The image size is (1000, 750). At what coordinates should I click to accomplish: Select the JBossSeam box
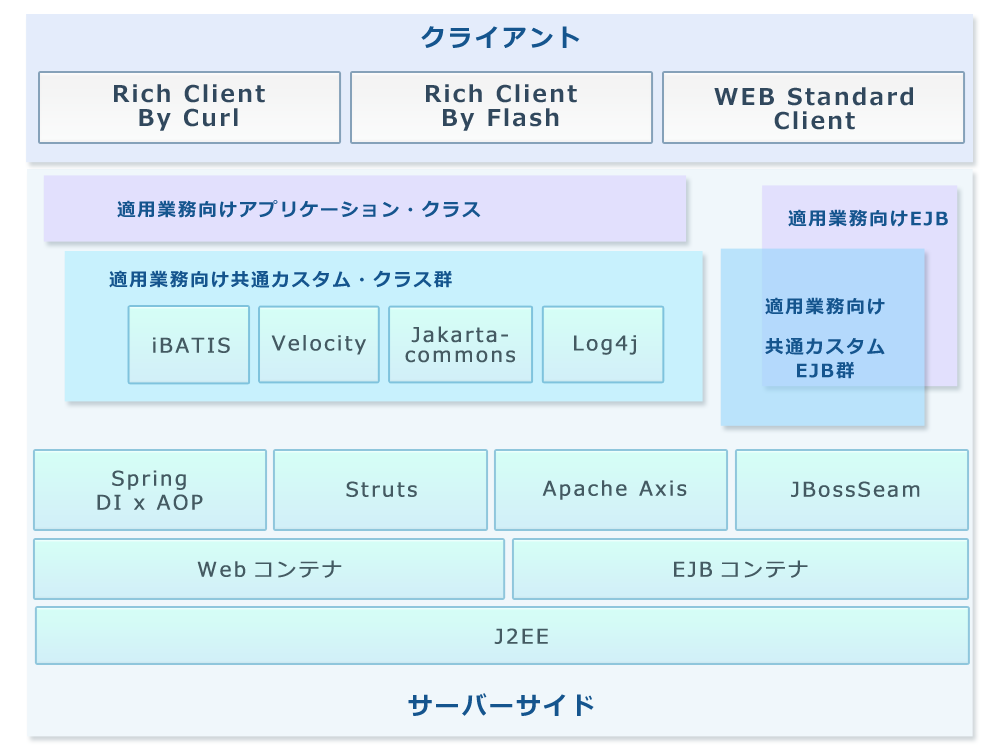[852, 490]
